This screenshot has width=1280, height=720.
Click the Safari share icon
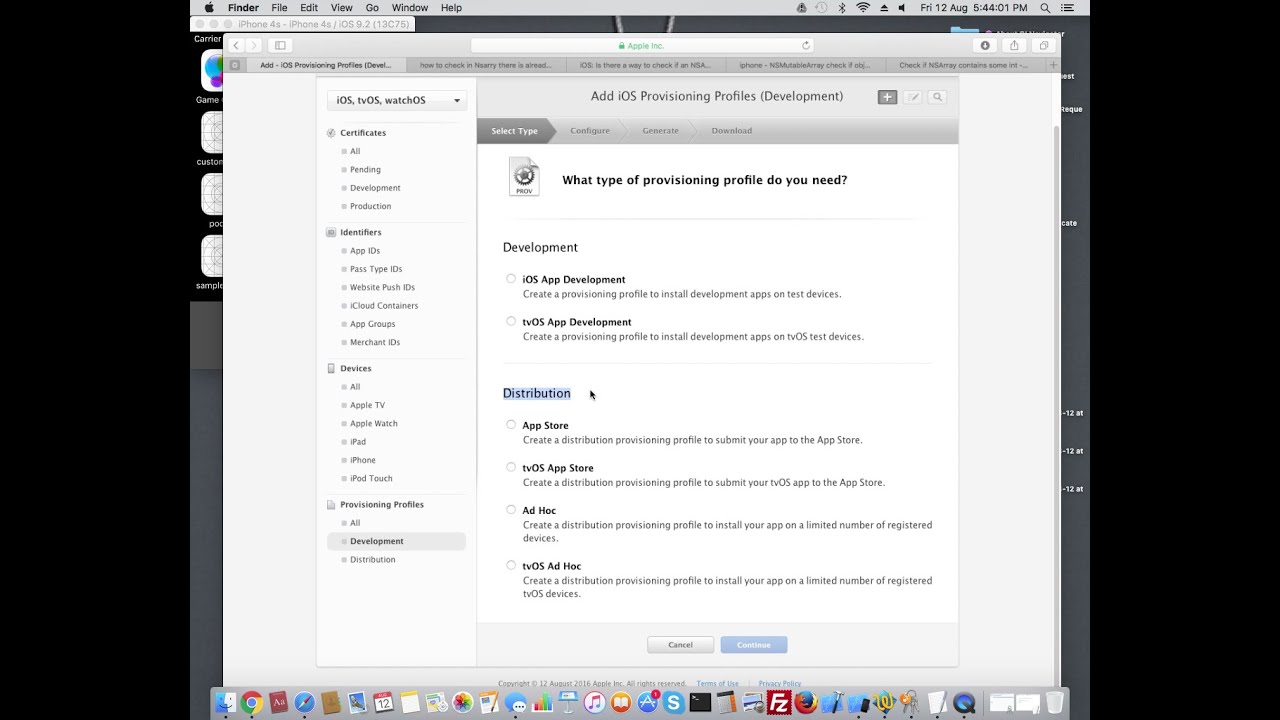click(x=1014, y=45)
